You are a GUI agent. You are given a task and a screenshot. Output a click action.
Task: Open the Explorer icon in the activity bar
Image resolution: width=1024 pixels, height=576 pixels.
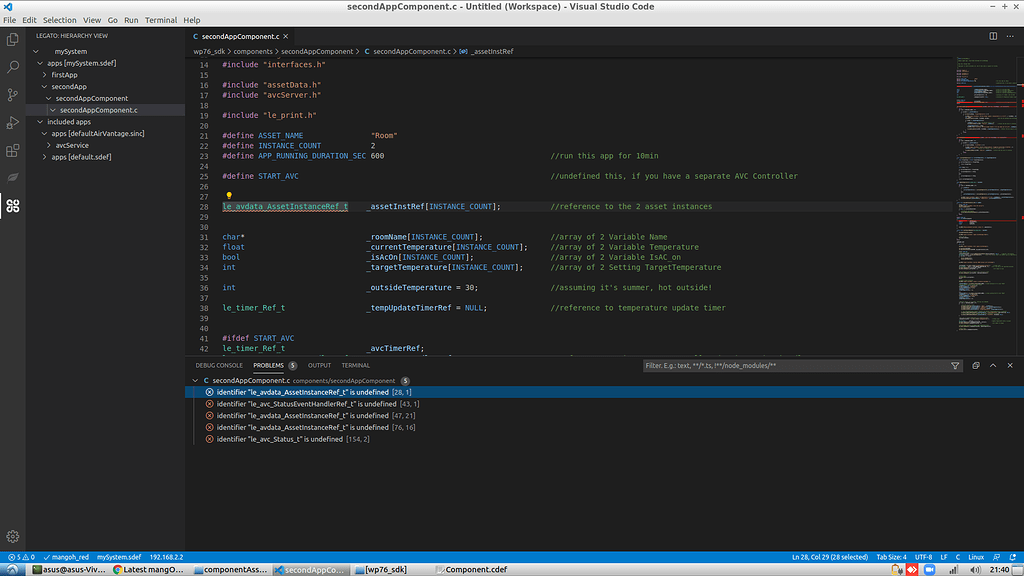pyautogui.click(x=13, y=39)
